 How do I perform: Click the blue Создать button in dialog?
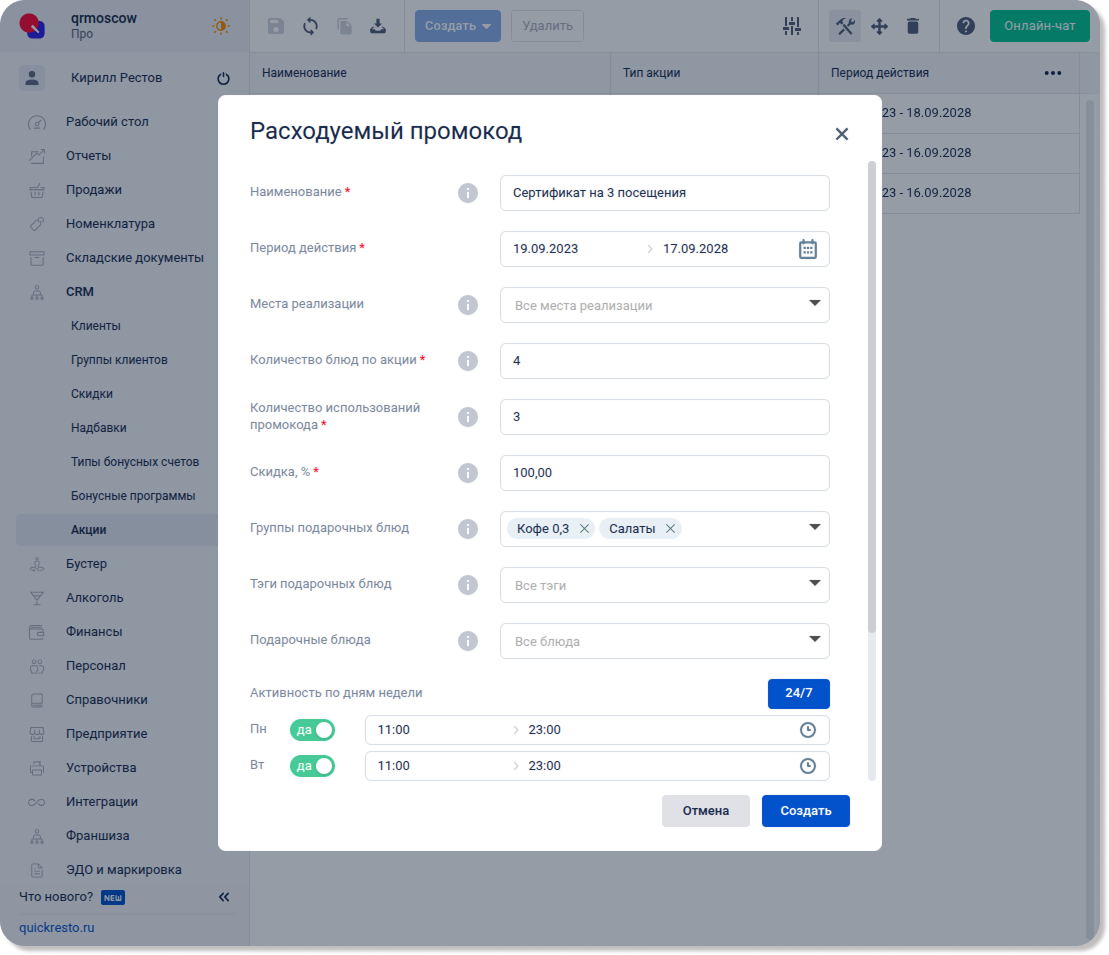(x=805, y=811)
